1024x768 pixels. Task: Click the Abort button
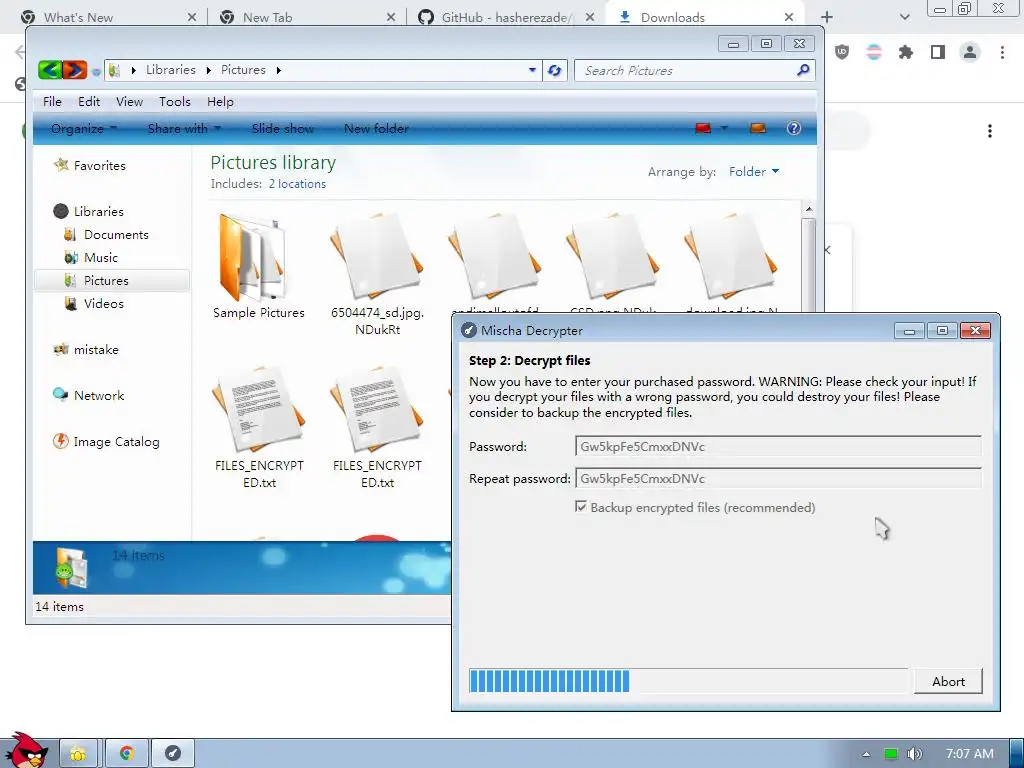coord(948,681)
